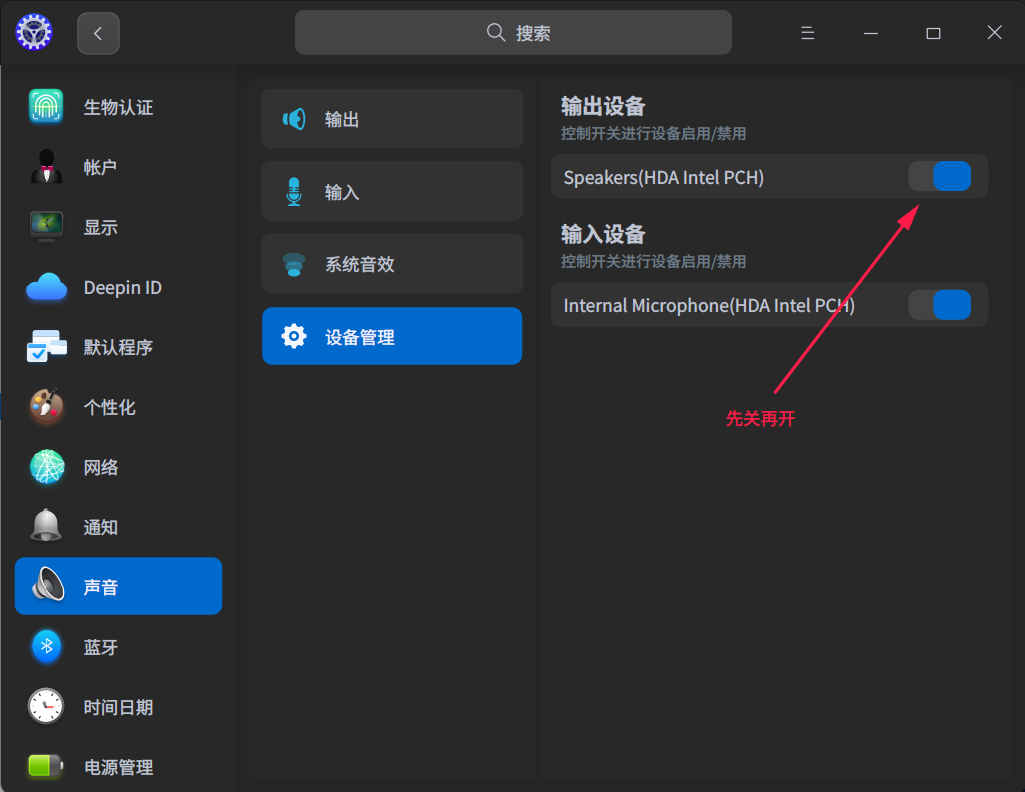Click the Deepin ID cloud icon

click(x=46, y=287)
